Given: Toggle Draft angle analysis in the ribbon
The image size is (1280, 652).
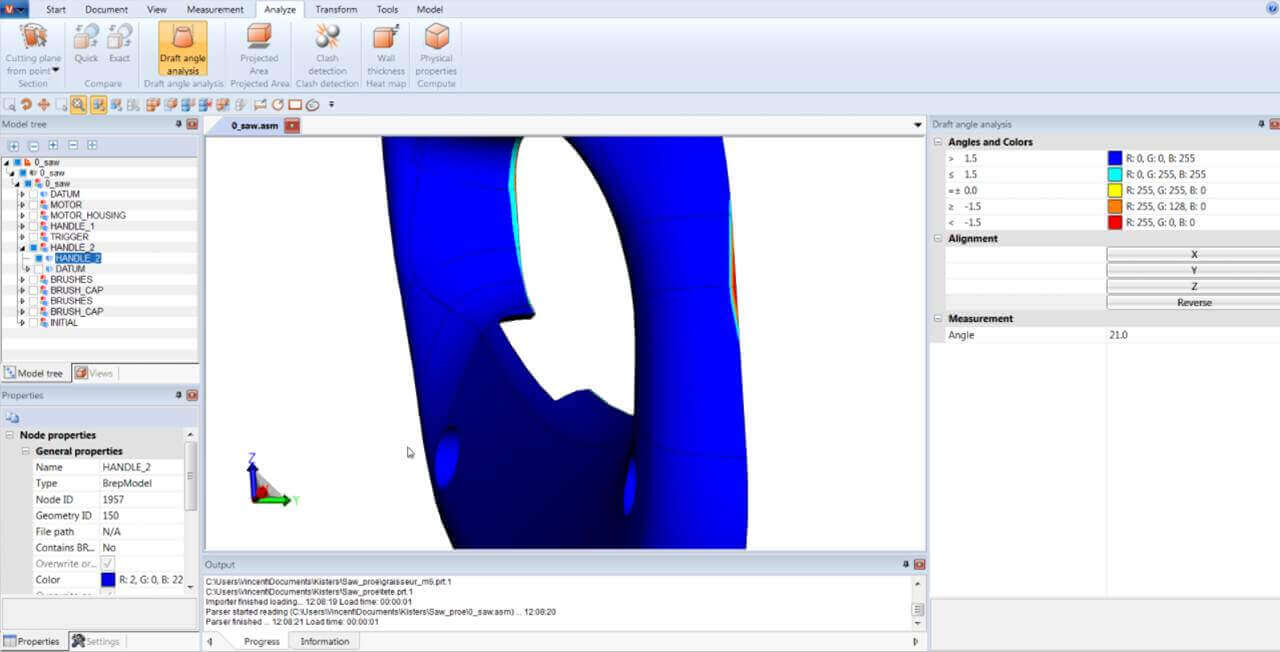Looking at the screenshot, I should pyautogui.click(x=183, y=50).
